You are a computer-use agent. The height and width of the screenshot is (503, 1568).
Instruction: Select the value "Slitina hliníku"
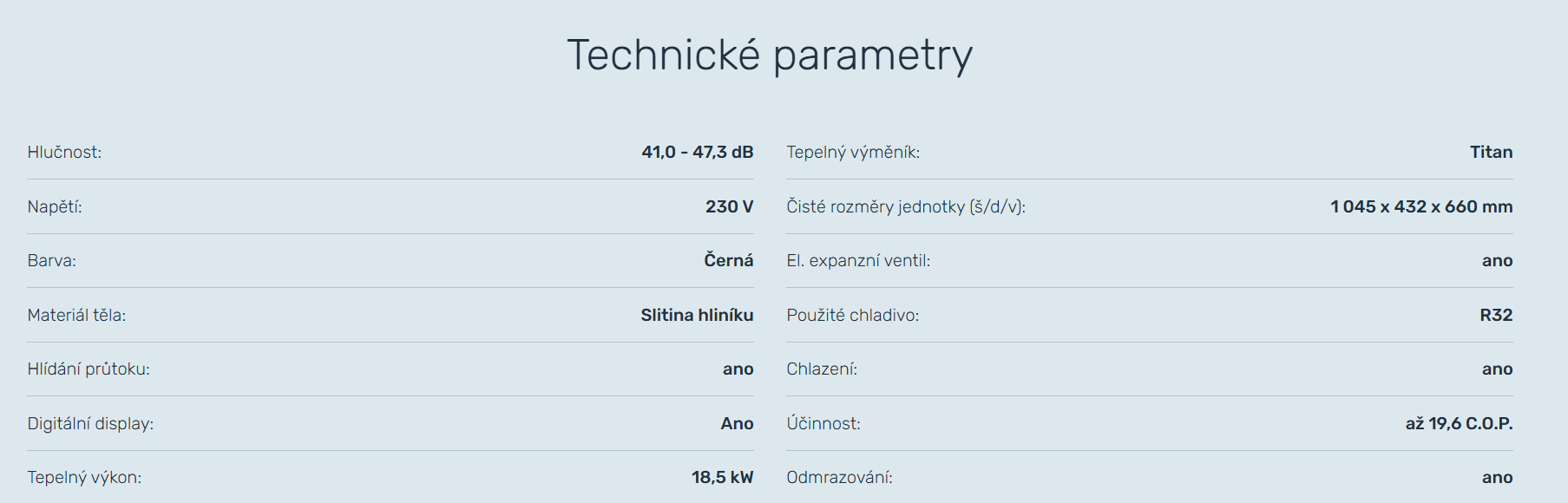click(697, 316)
